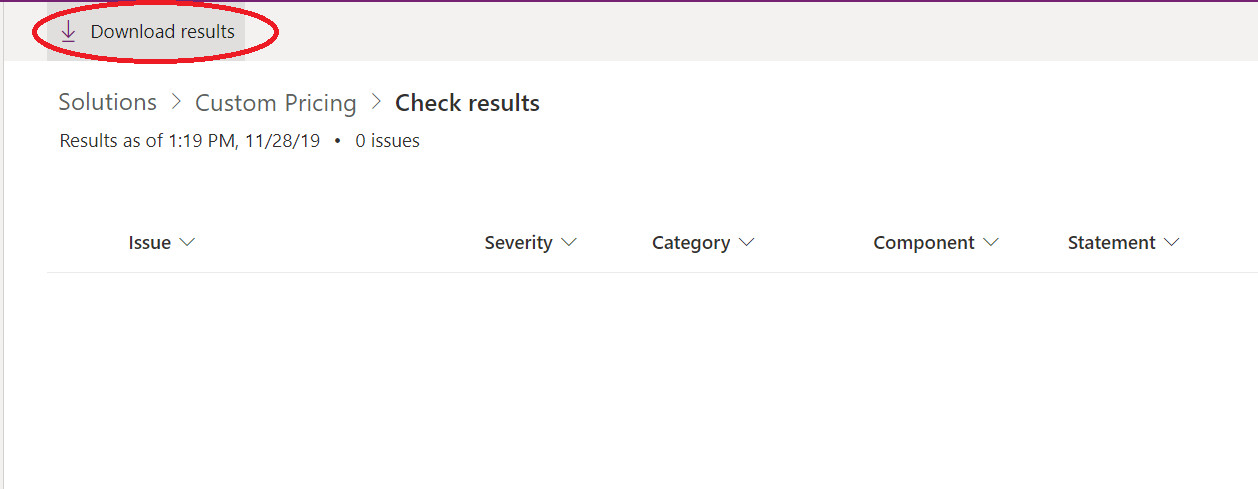Select the Statement column header text
This screenshot has height=489, width=1258.
[x=1112, y=242]
